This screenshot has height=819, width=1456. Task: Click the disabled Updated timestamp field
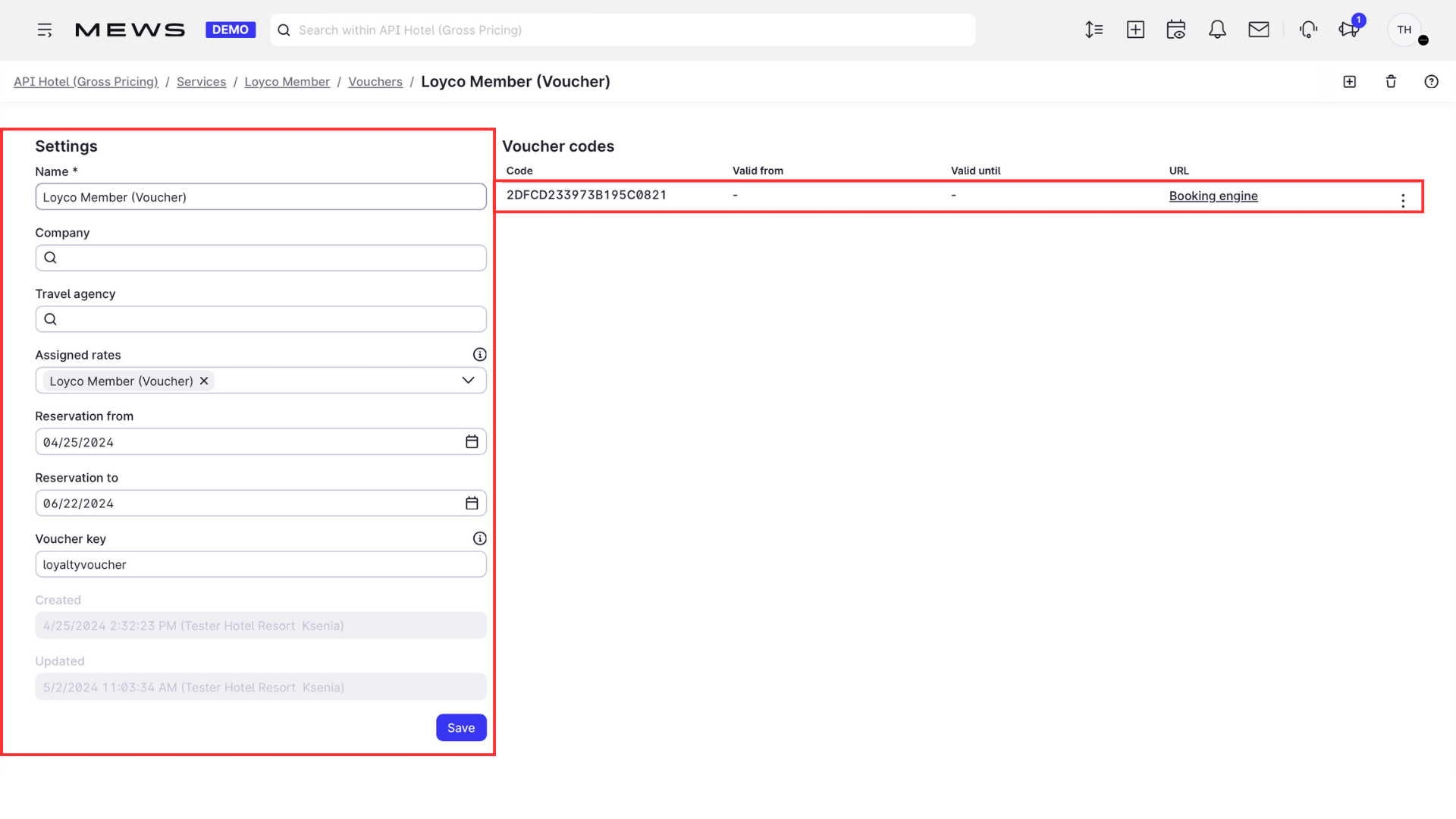click(261, 687)
